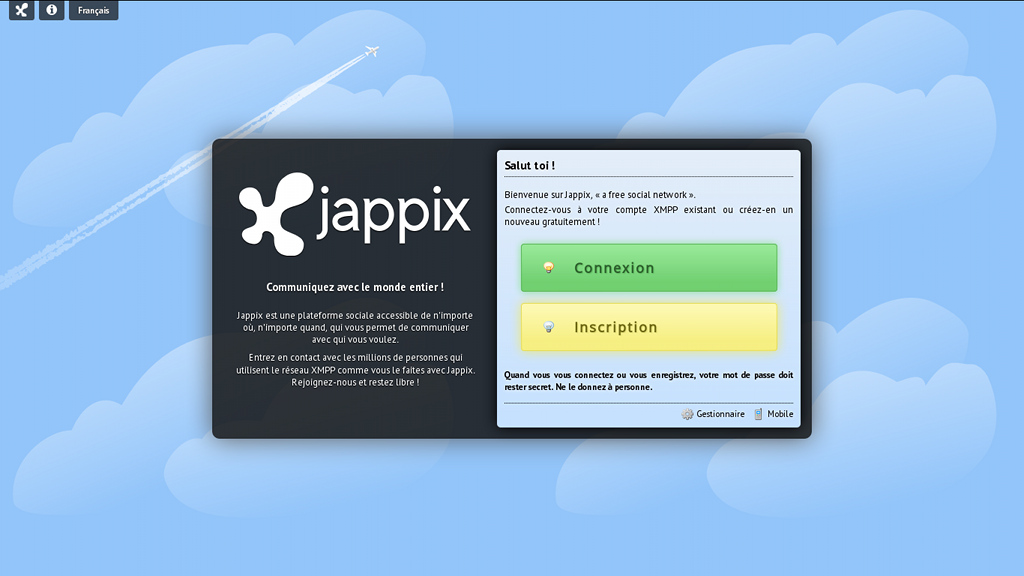Click the bulb icon on Inscription
This screenshot has width=1024, height=576.
pyautogui.click(x=549, y=327)
